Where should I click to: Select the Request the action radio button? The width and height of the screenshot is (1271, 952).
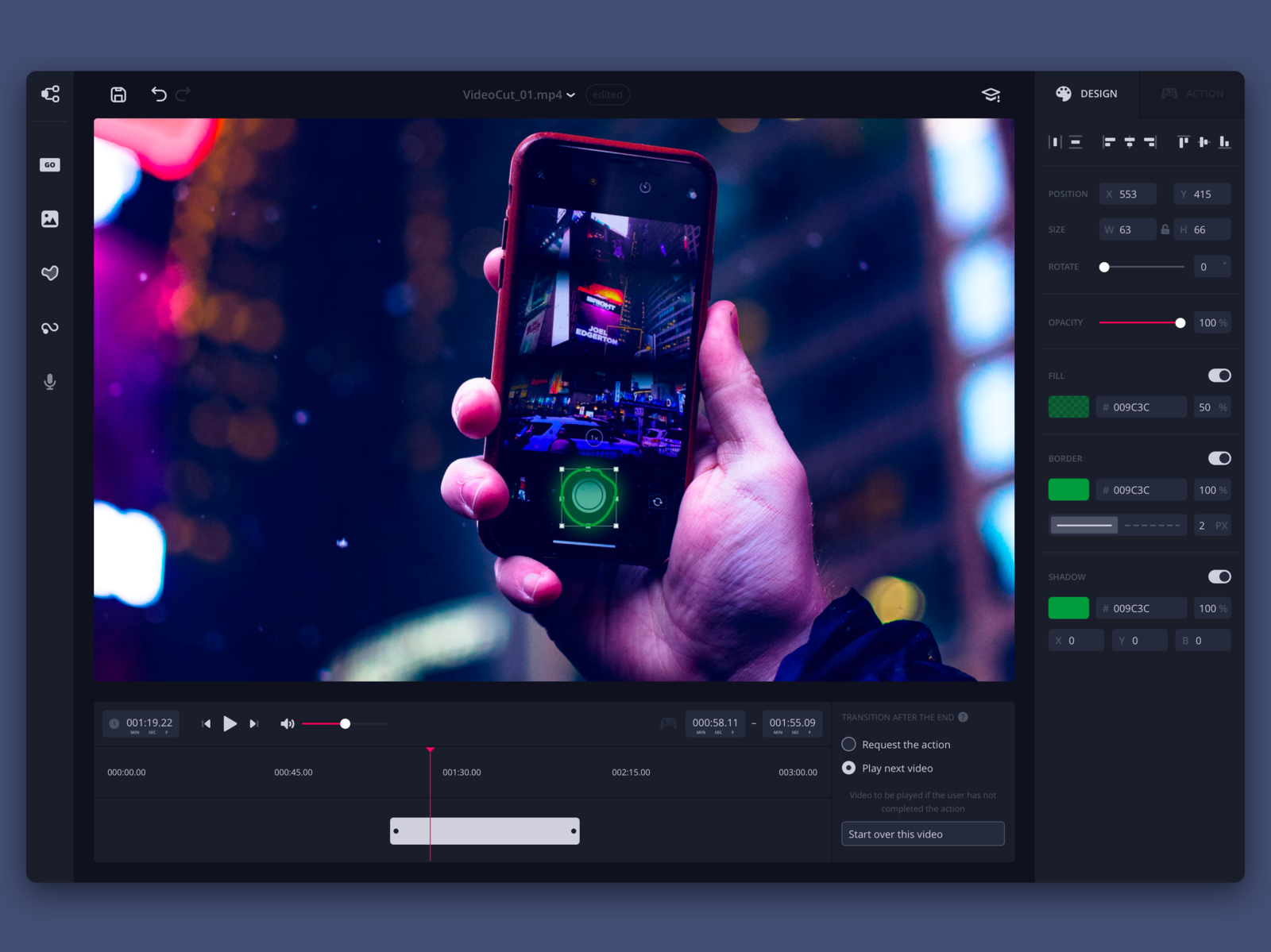(848, 744)
